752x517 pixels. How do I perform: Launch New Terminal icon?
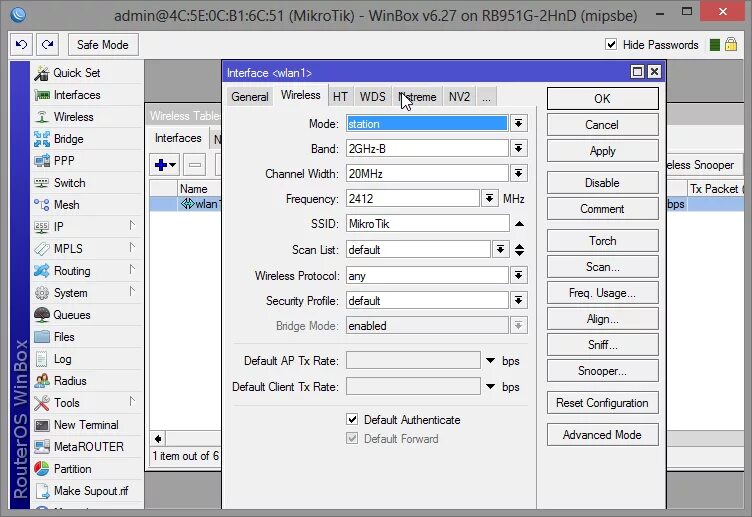tap(42, 425)
